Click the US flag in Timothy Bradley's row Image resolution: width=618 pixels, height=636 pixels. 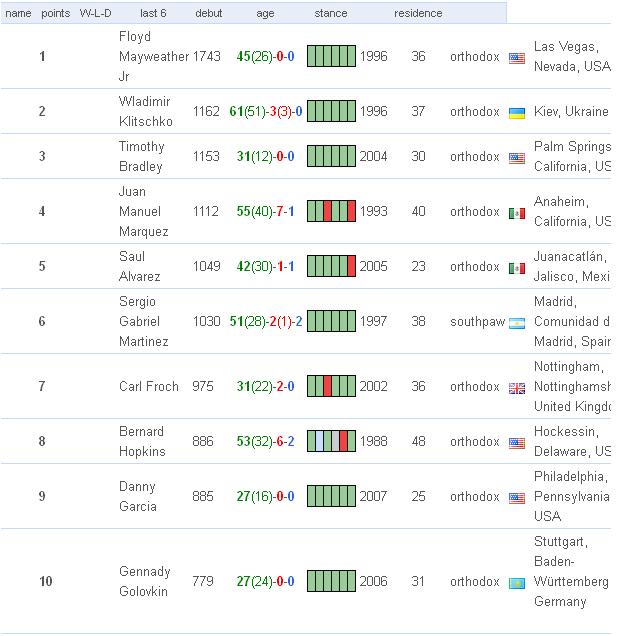[517, 158]
